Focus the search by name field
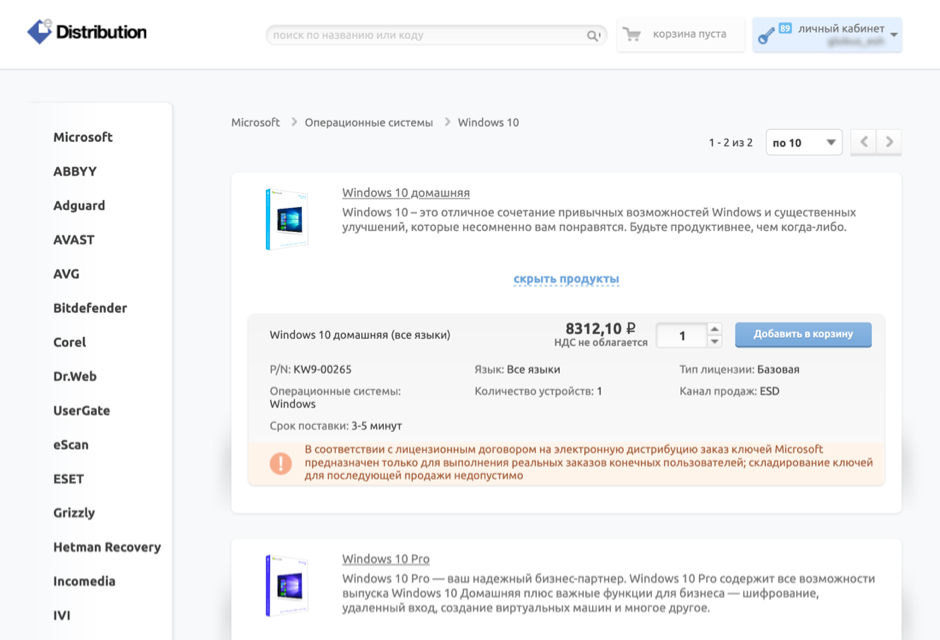This screenshot has width=940, height=640. tap(436, 35)
